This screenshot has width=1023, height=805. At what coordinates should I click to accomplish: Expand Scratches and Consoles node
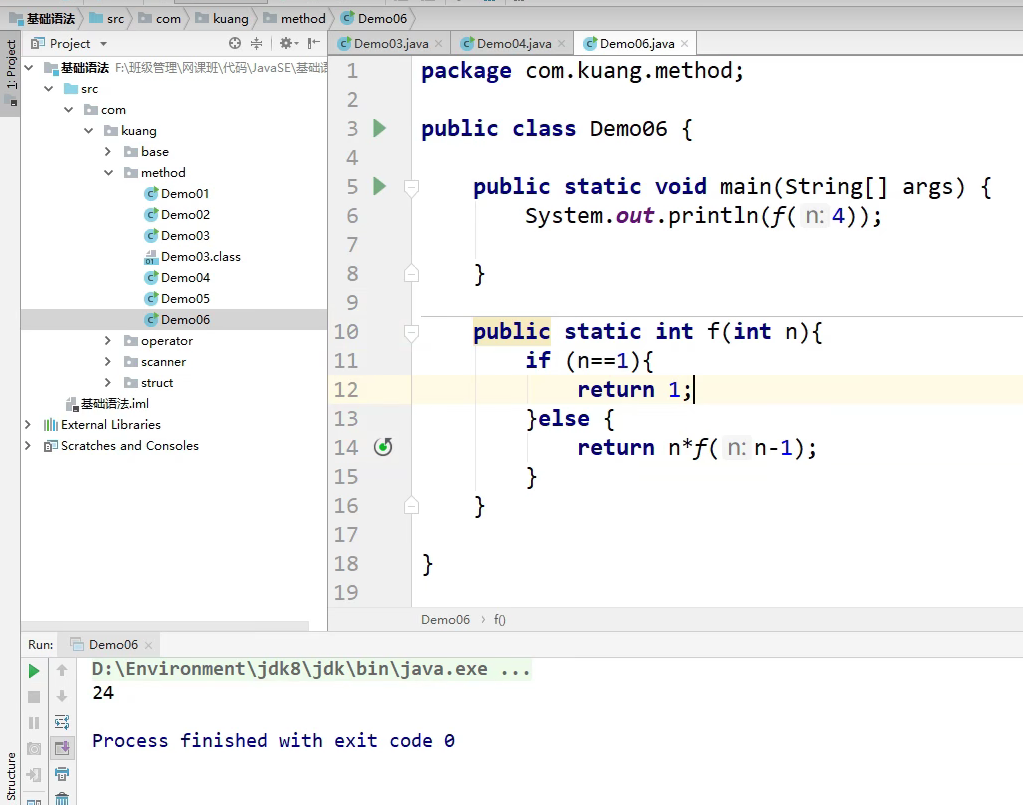[x=28, y=445]
